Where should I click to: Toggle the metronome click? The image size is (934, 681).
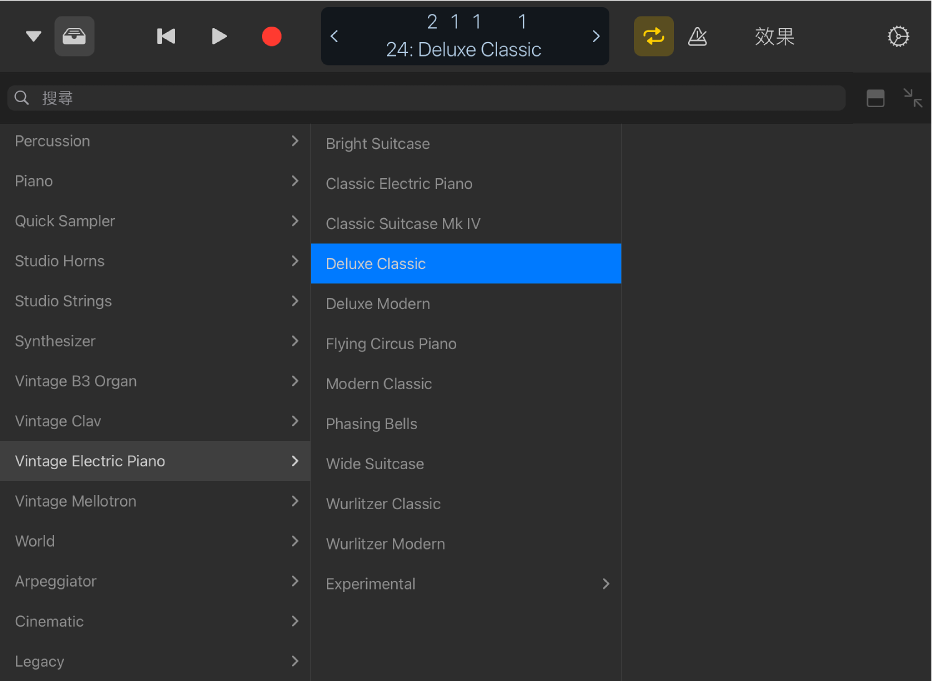tap(698, 37)
